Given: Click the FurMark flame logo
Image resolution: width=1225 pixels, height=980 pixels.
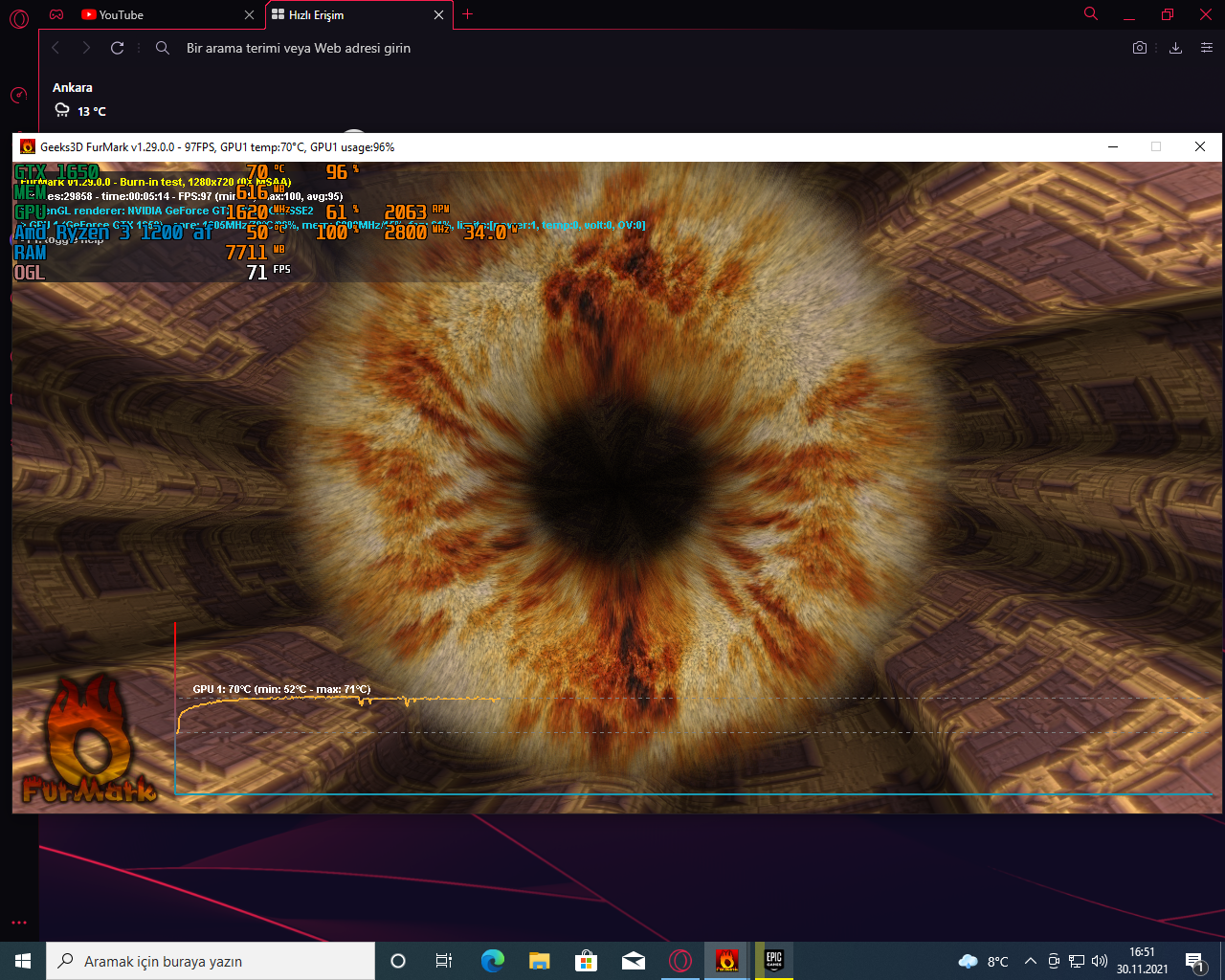Looking at the screenshot, I should click(x=89, y=739).
